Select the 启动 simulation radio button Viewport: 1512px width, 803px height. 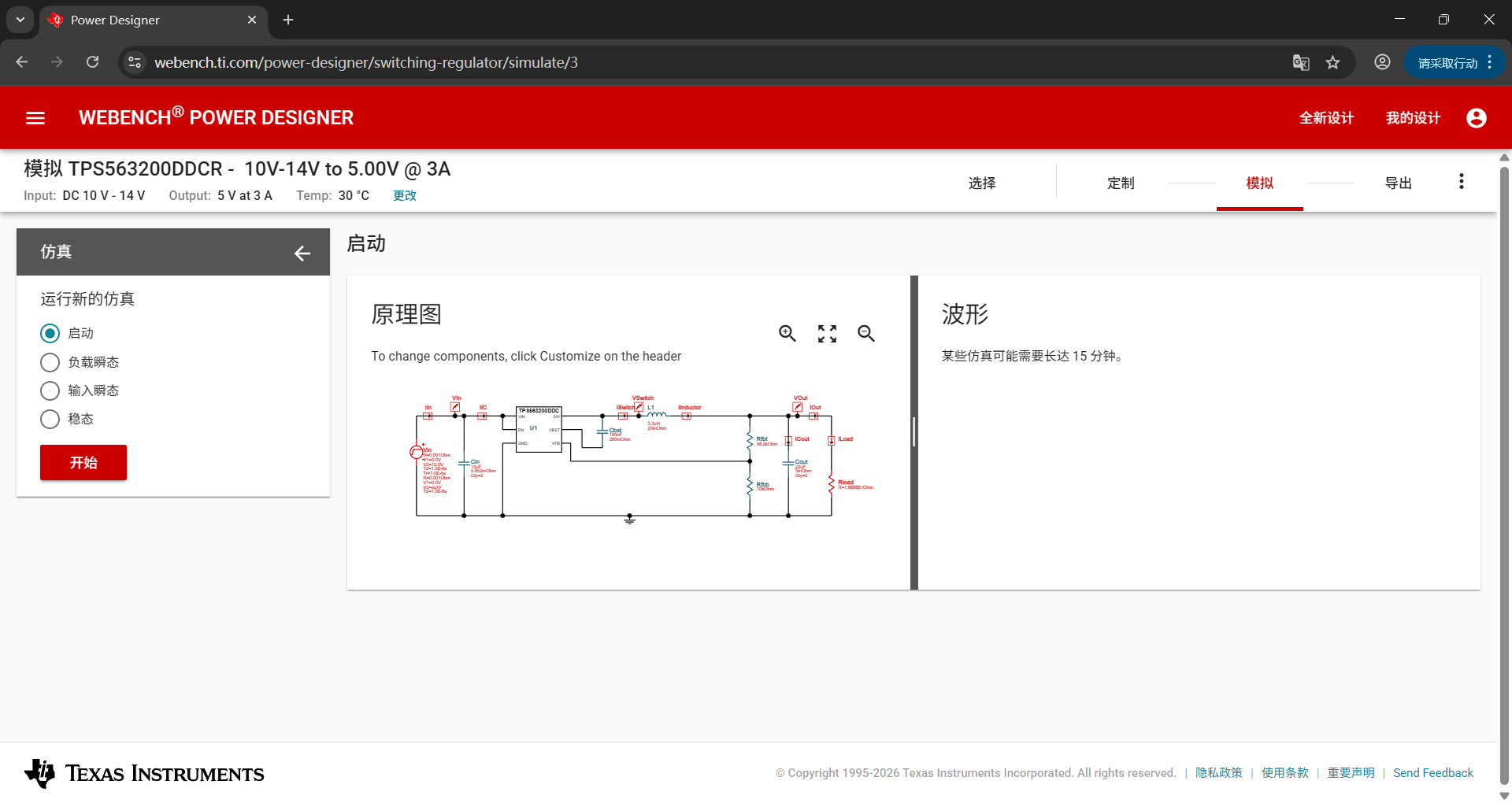coord(50,334)
